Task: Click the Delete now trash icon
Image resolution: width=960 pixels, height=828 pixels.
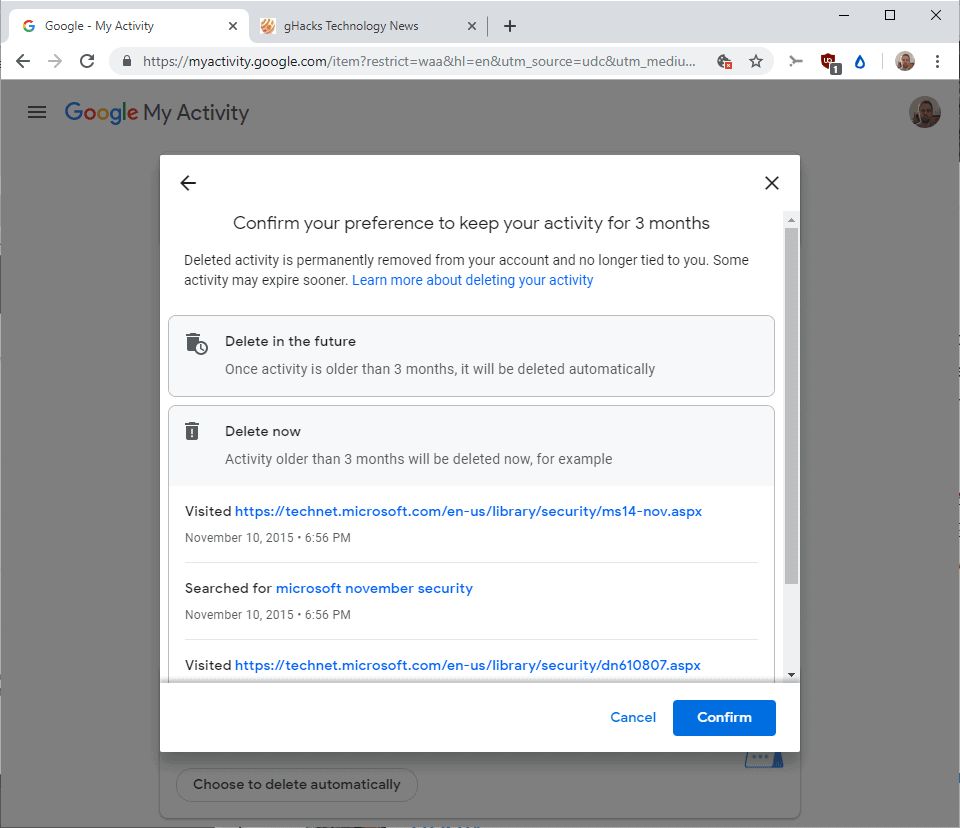Action: click(x=192, y=431)
